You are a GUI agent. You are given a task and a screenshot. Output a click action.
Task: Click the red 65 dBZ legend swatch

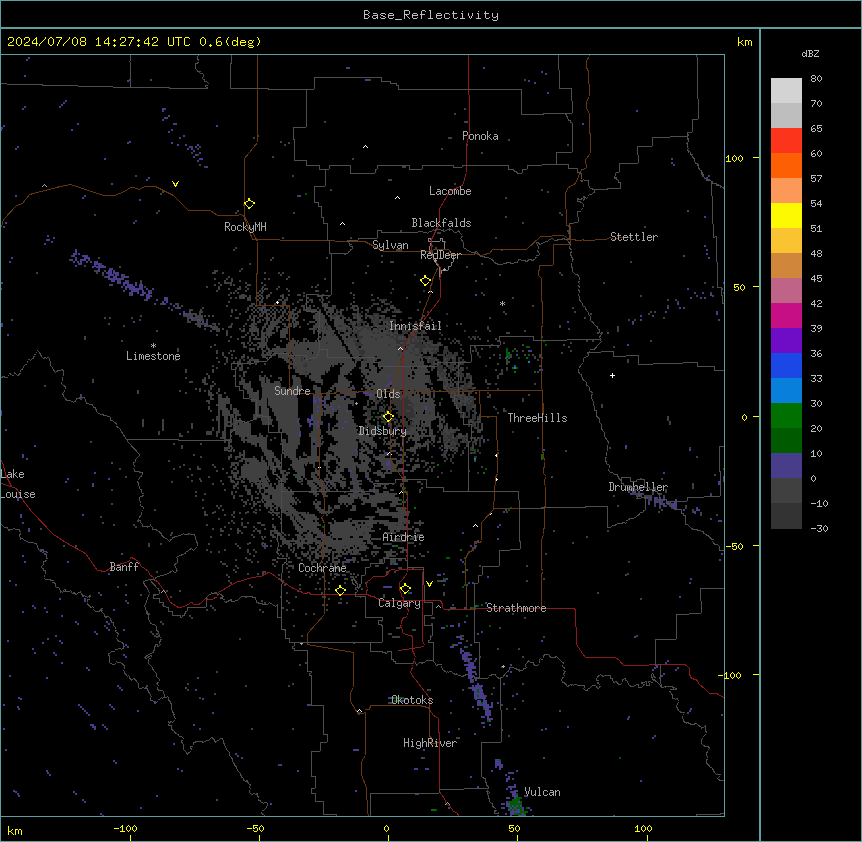coord(786,140)
